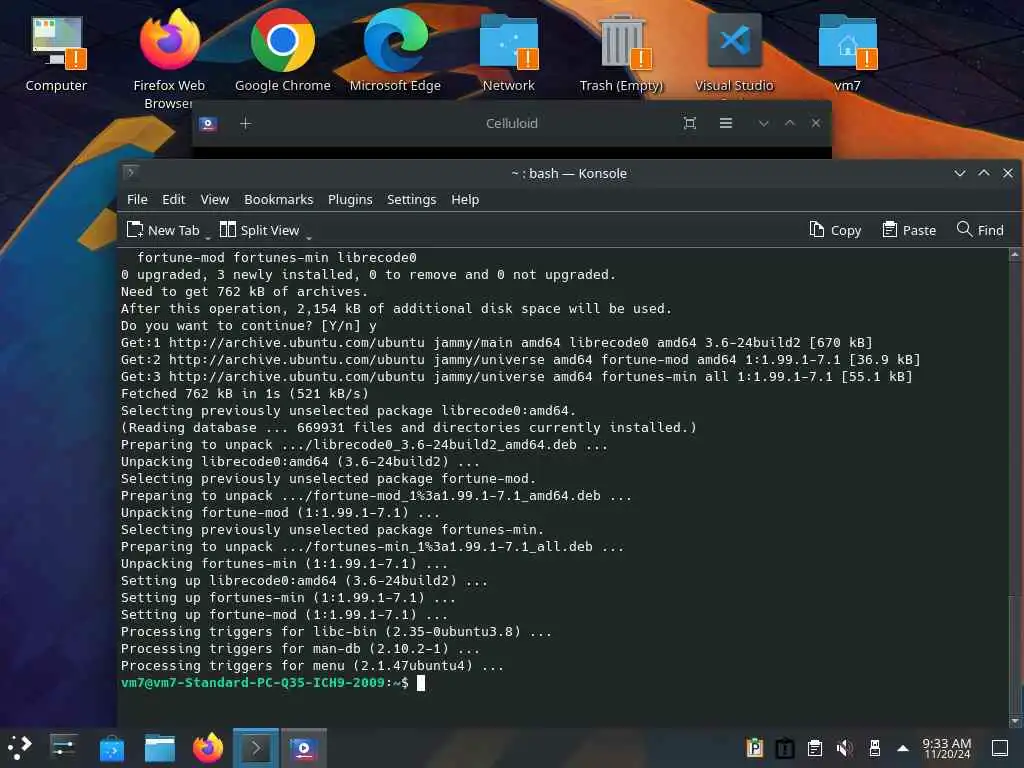Viewport: 1024px width, 768px height.
Task: Click show desktop button on taskbar
Action: coord(999,748)
